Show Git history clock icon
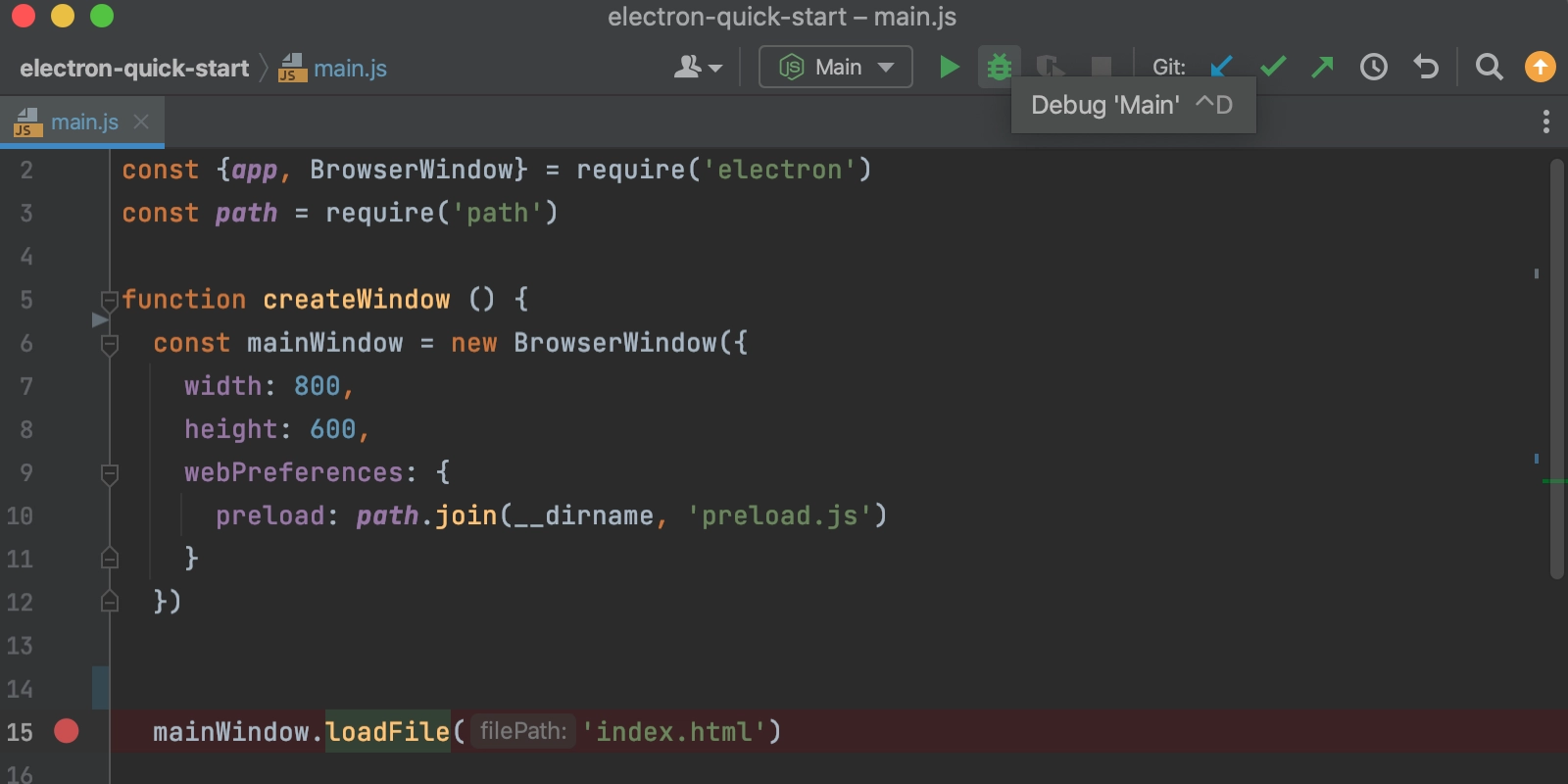This screenshot has width=1568, height=784. pos(1374,67)
